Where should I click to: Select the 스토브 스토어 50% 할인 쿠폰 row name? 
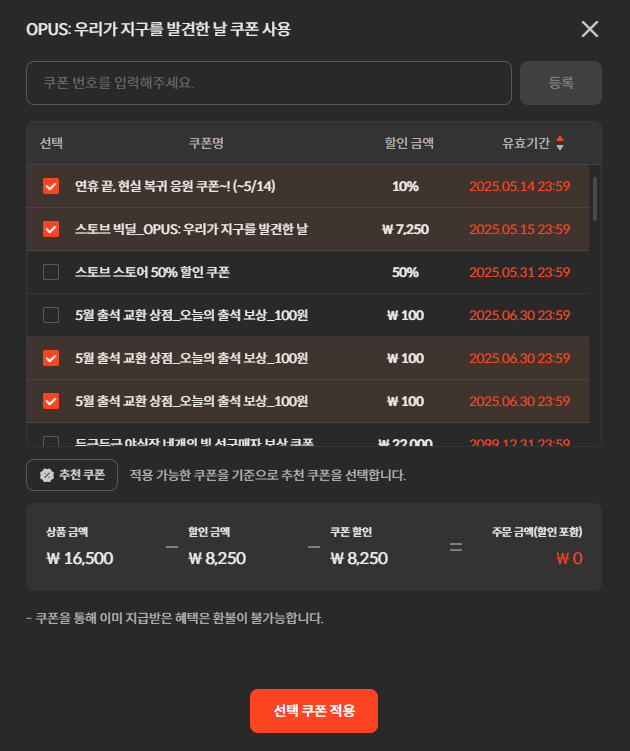tap(152, 272)
